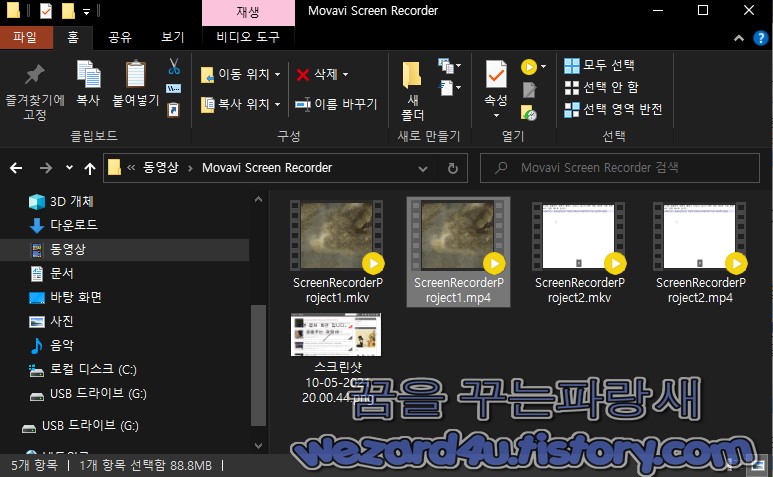Click 선택 안 함 select none
The height and width of the screenshot is (477, 773).
click(x=601, y=87)
